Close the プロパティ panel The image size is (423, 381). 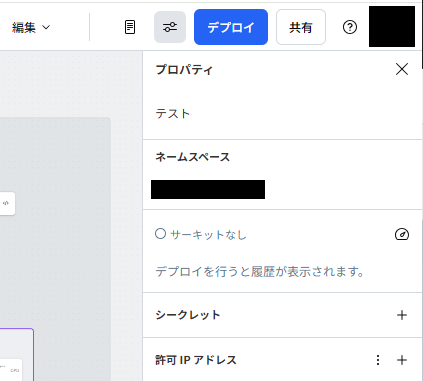[x=402, y=69]
